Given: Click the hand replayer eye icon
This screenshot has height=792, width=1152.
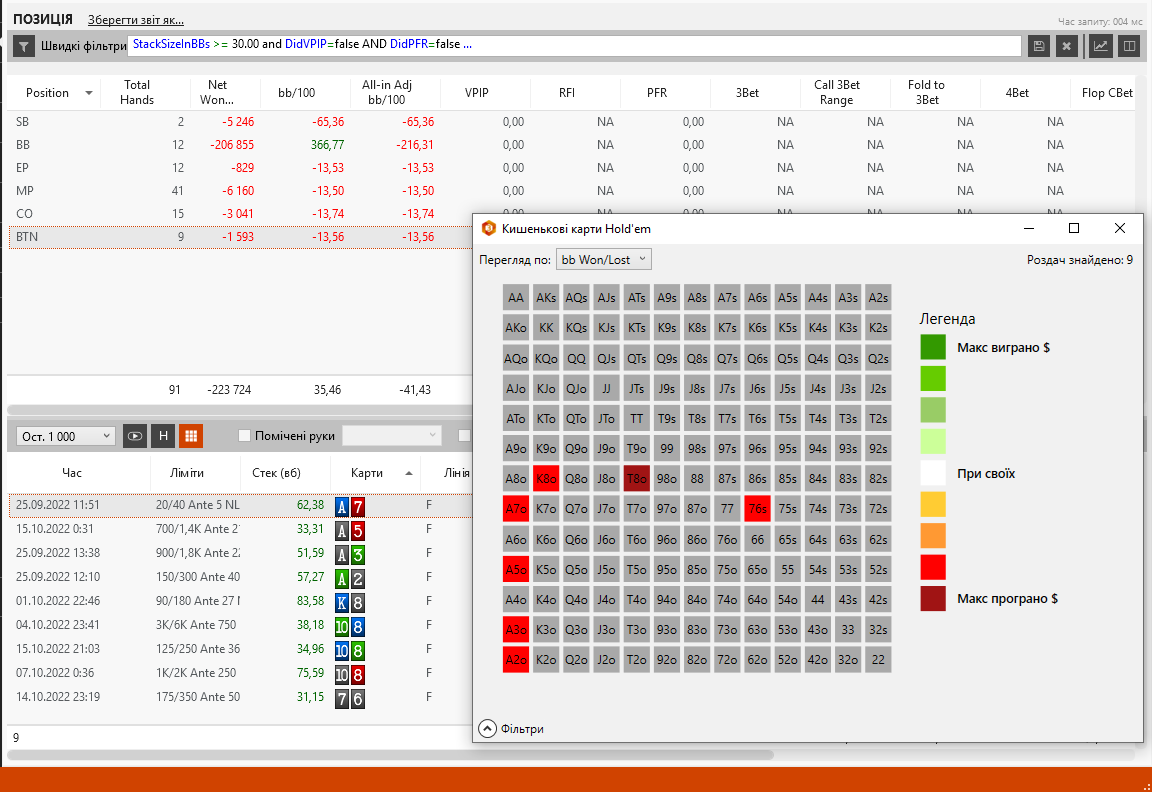Looking at the screenshot, I should coord(134,436).
